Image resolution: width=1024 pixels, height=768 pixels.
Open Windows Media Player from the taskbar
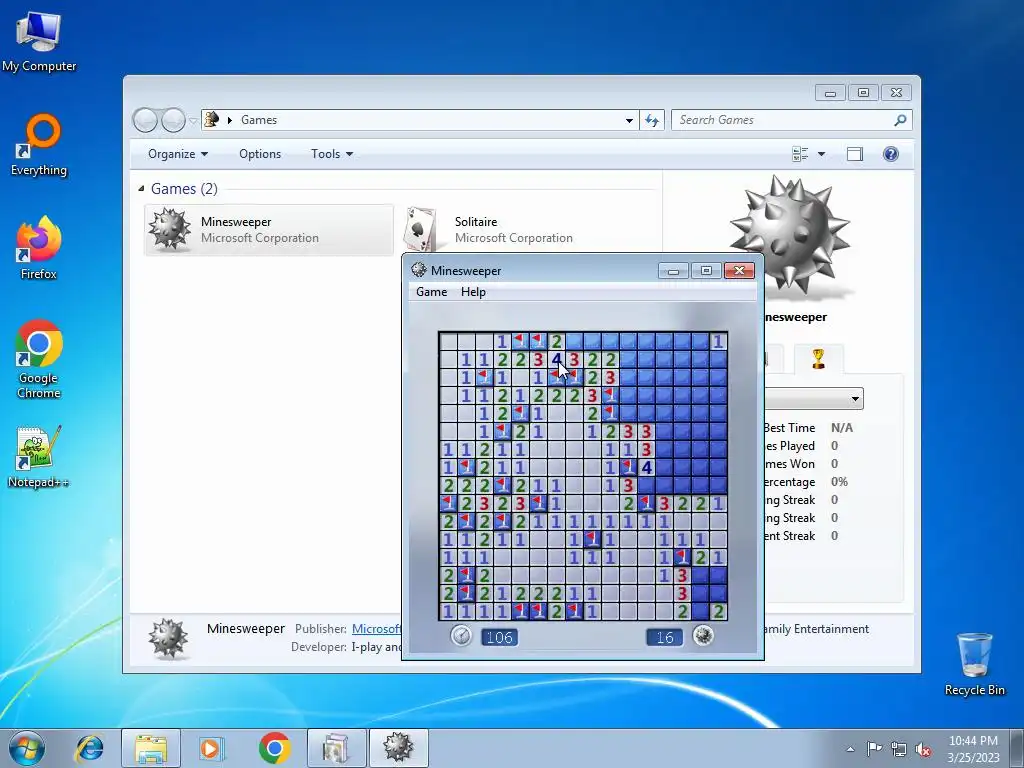pyautogui.click(x=211, y=748)
